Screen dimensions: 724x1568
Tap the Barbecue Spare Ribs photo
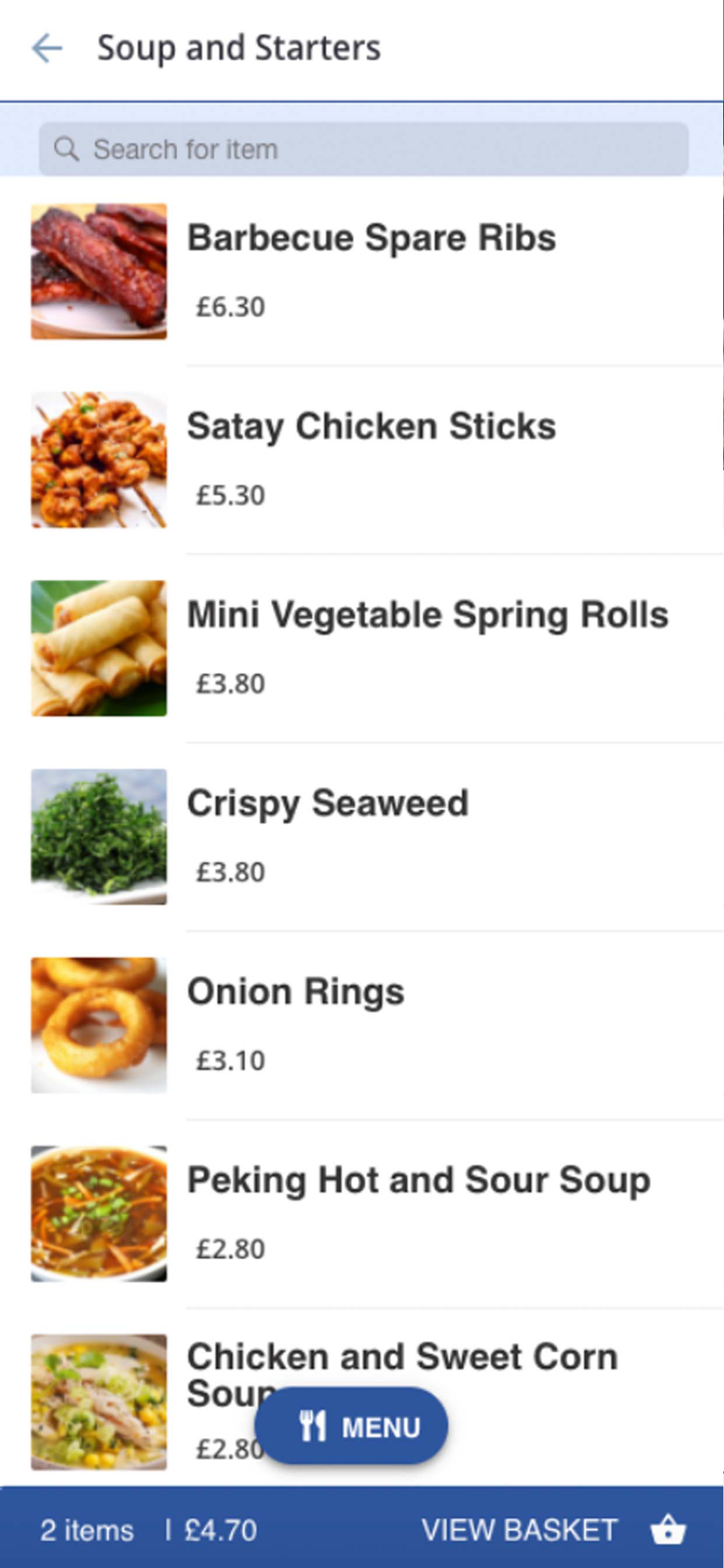(x=99, y=271)
